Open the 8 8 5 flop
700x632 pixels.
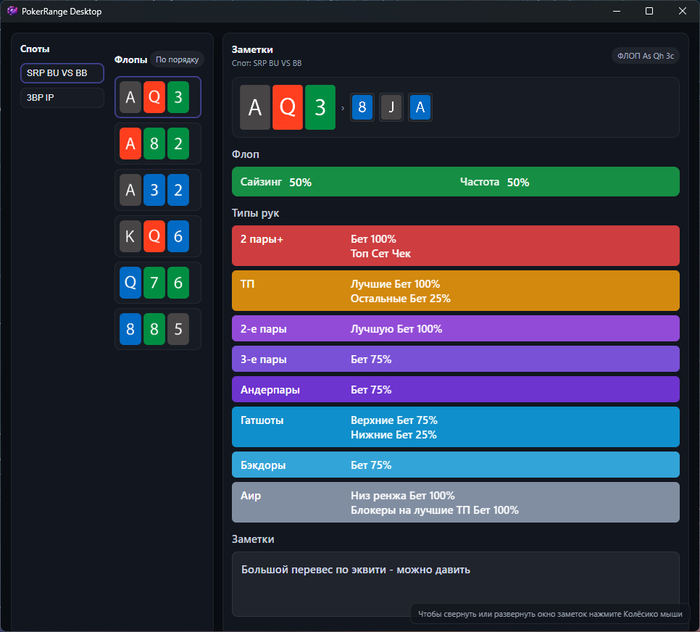tap(157, 329)
